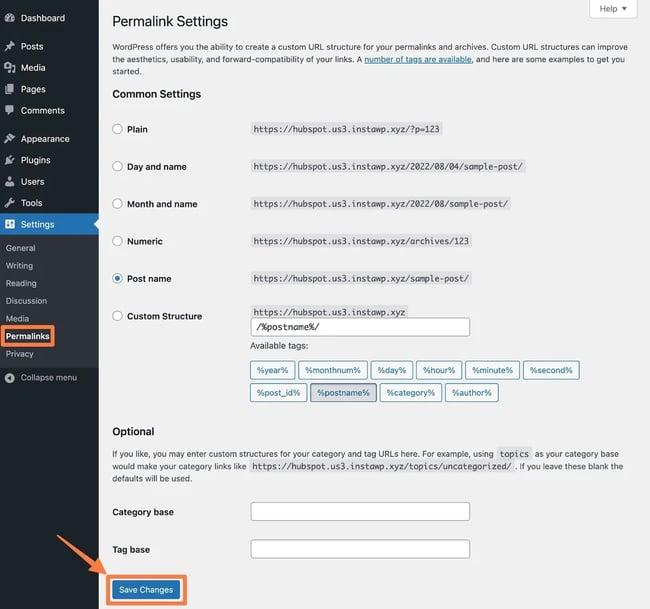Insert the %author% tag button

pyautogui.click(x=472, y=393)
